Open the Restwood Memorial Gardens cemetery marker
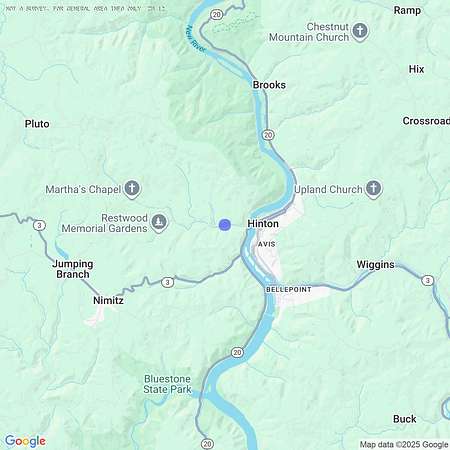450x450 pixels. (159, 222)
